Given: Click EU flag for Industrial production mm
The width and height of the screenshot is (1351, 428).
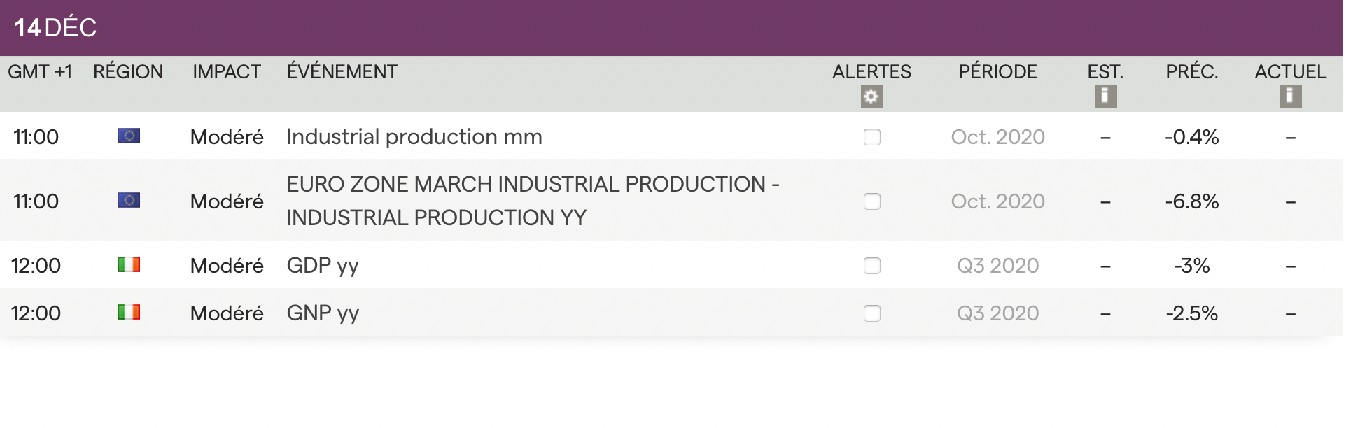Looking at the screenshot, I should [x=128, y=136].
